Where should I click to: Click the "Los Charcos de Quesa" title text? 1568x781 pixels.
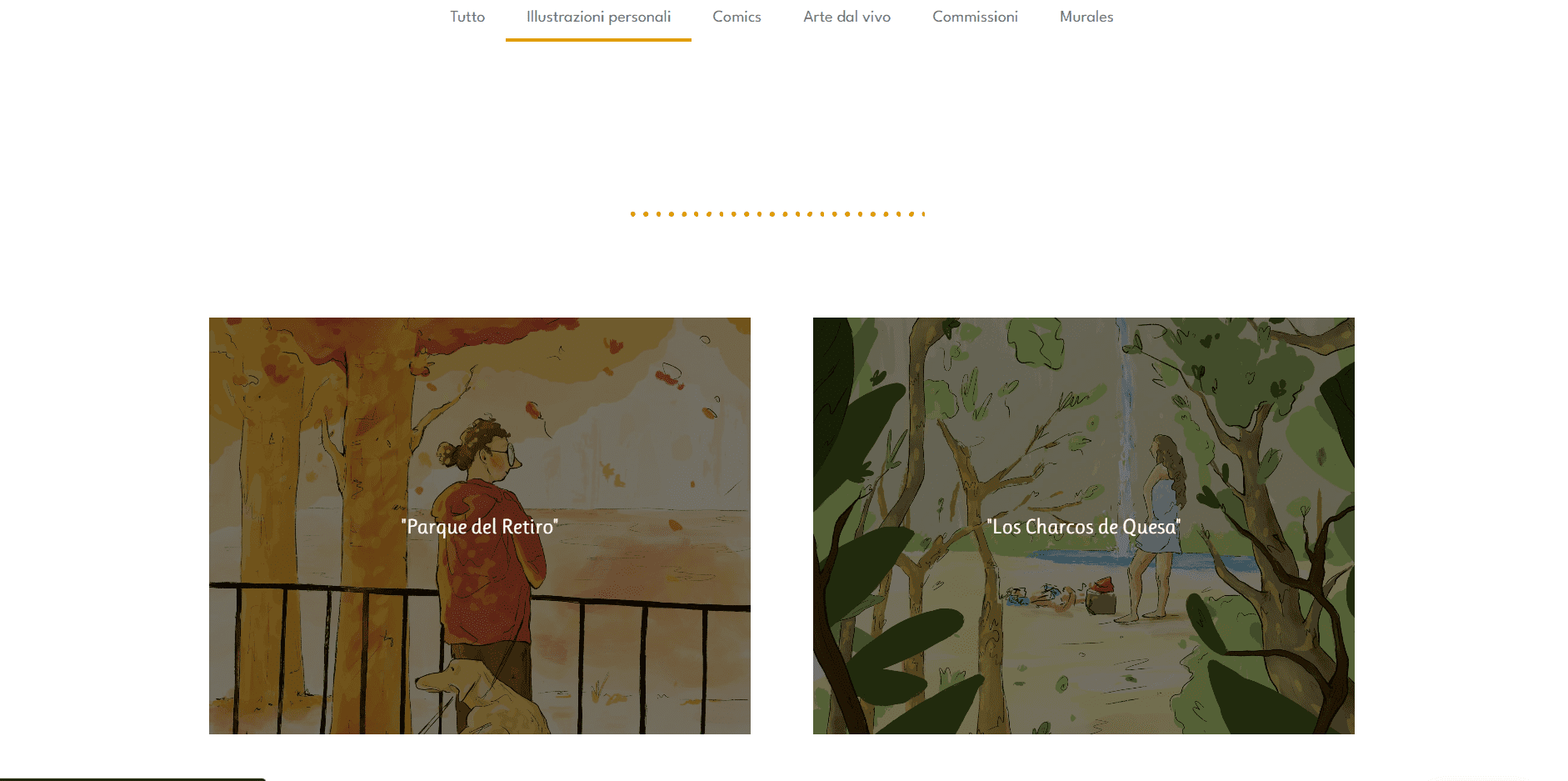[1084, 527]
